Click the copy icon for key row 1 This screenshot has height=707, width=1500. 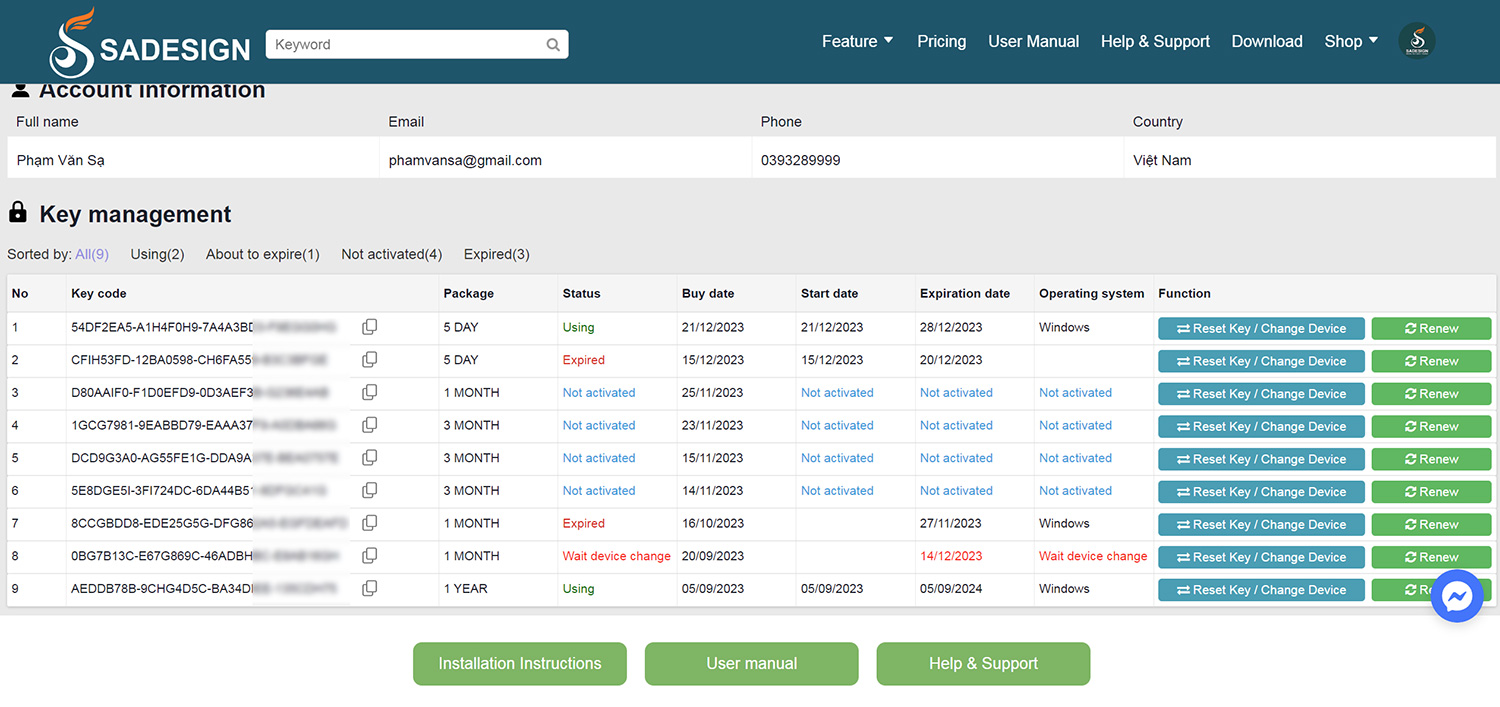pos(369,327)
